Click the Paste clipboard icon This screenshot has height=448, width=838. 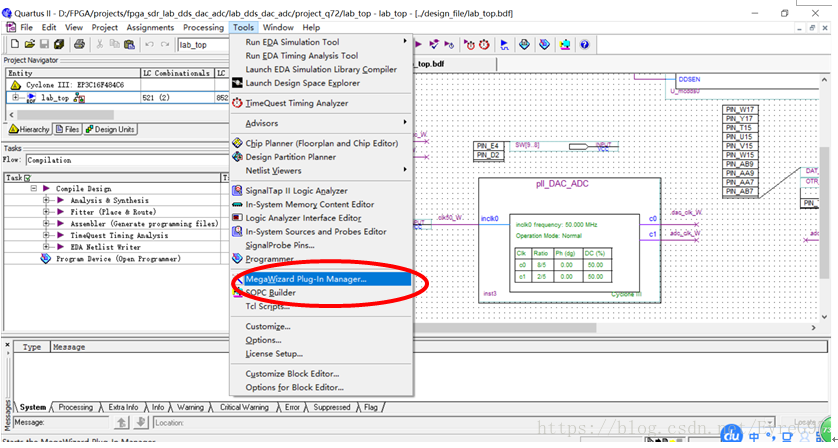129,44
